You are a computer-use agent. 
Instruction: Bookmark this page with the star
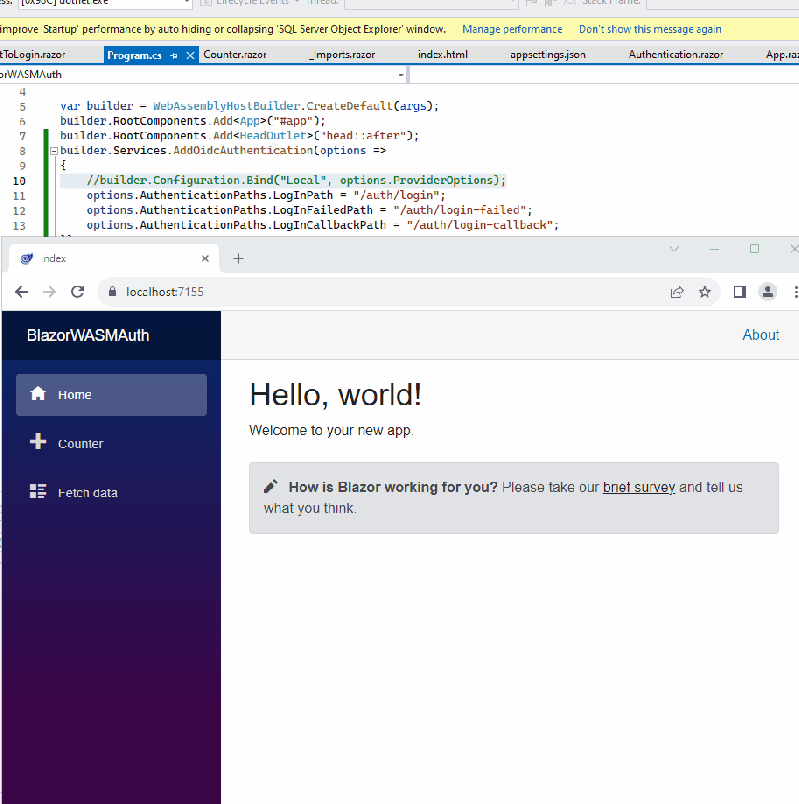point(705,292)
